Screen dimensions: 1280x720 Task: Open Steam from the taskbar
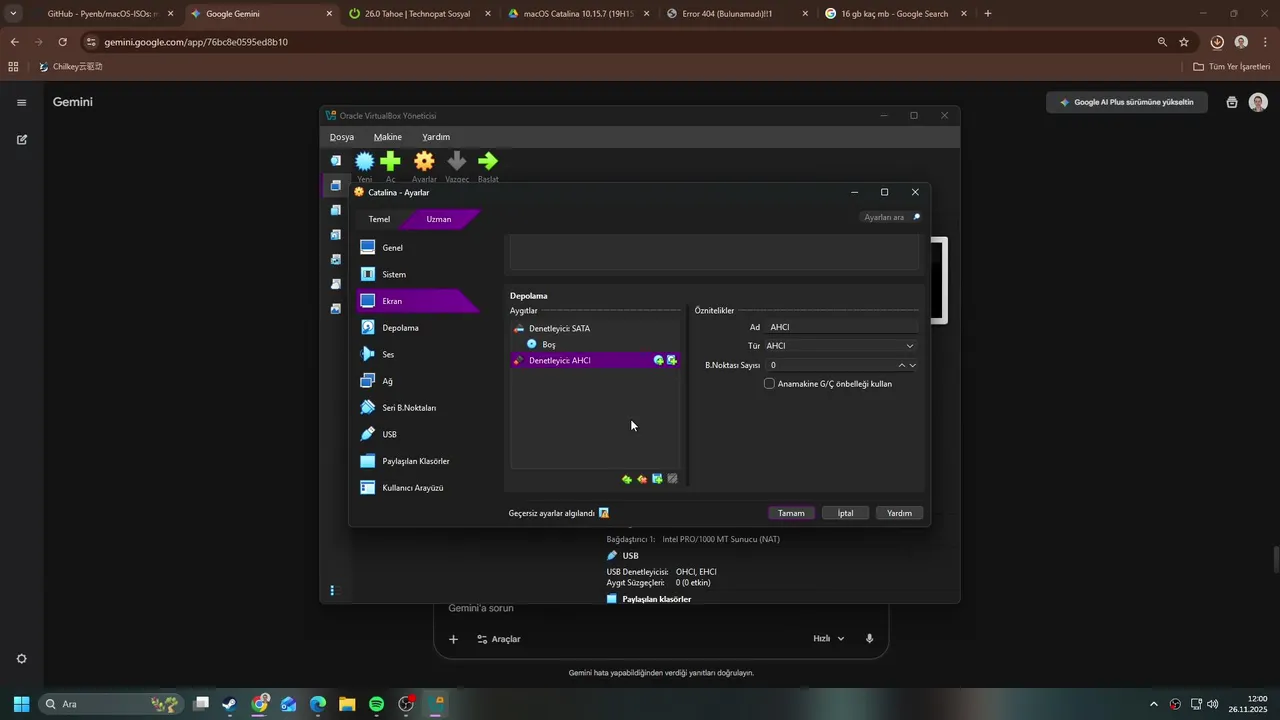coord(230,704)
